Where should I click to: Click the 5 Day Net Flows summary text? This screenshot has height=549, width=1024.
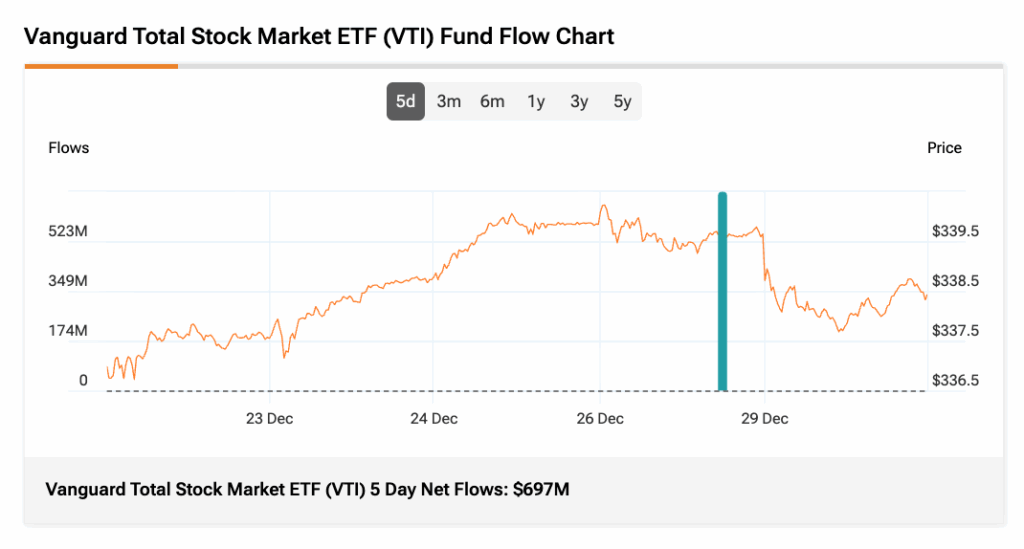(308, 490)
